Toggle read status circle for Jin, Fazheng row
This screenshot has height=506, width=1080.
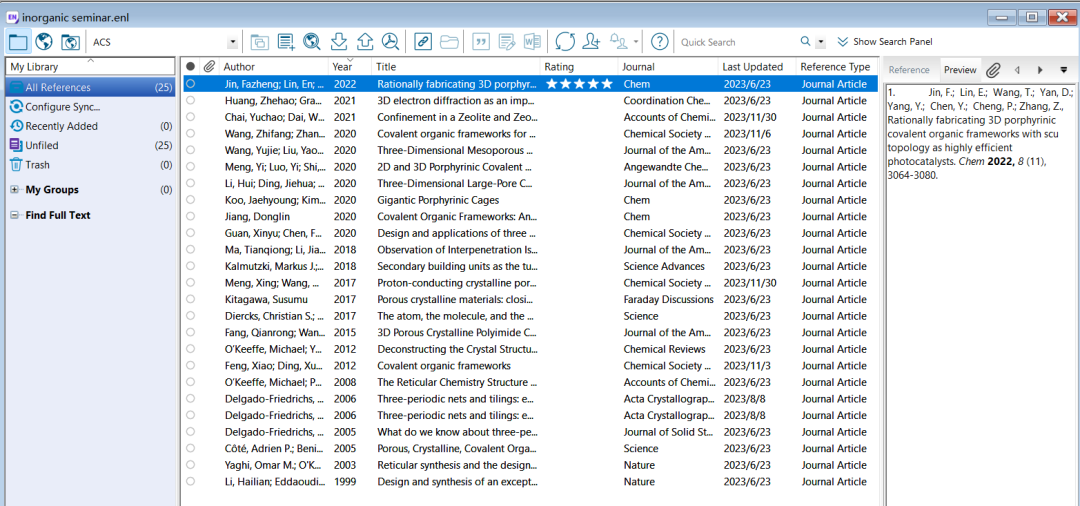pos(191,83)
